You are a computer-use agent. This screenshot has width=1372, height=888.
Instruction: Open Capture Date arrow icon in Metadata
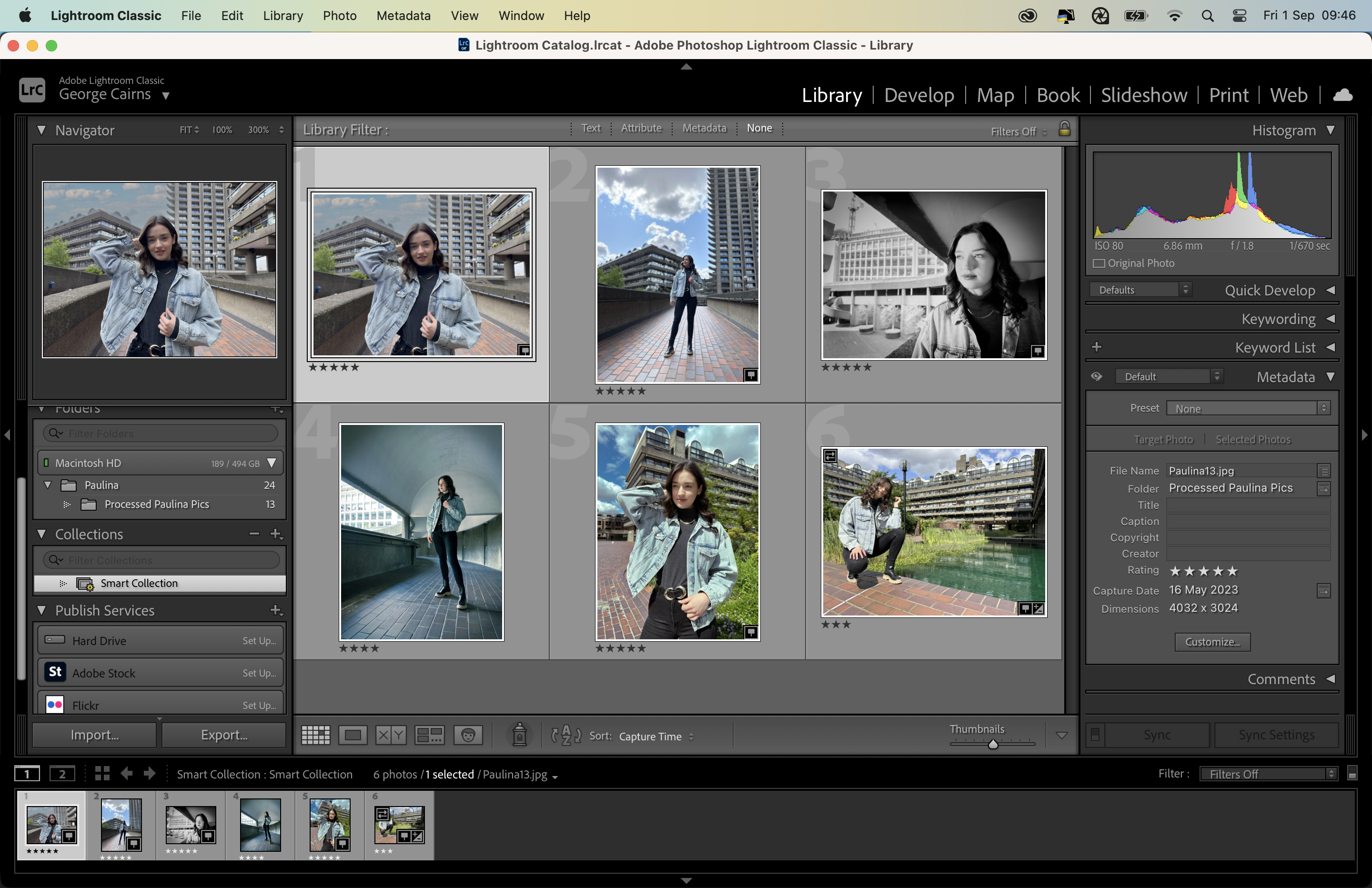click(1323, 590)
